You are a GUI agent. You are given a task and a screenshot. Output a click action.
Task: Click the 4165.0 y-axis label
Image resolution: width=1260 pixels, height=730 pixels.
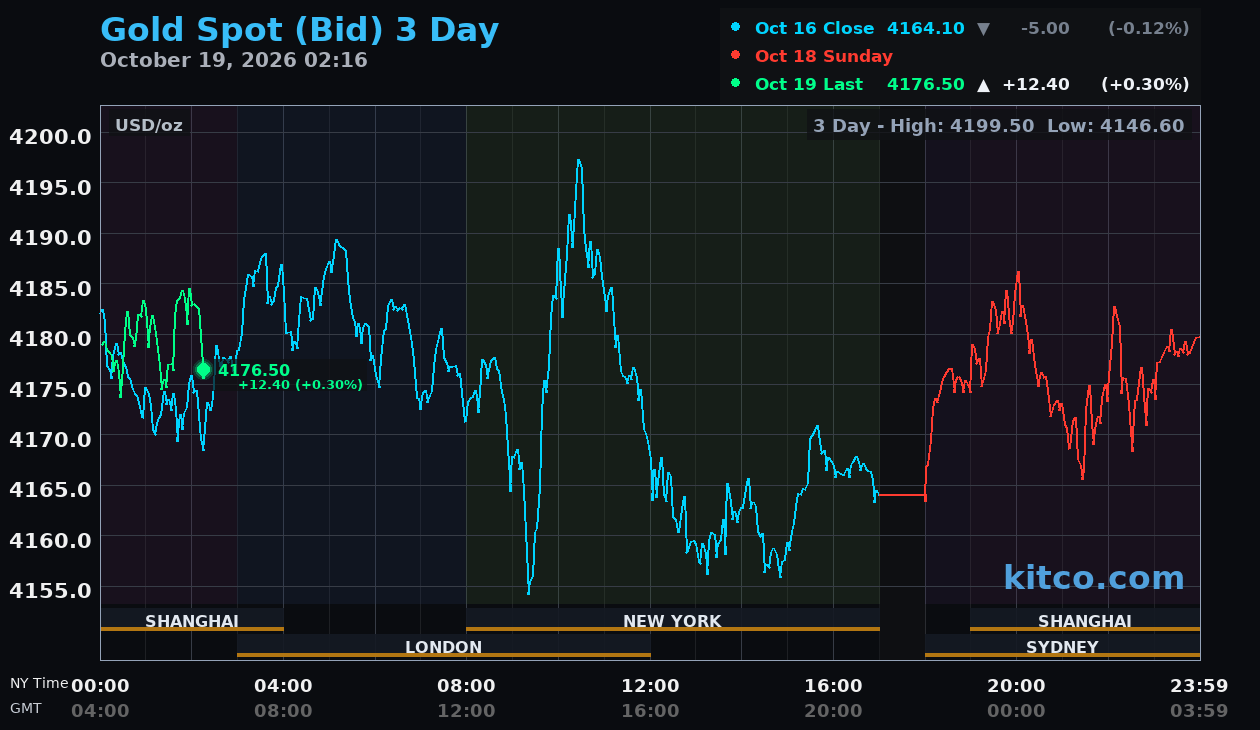pyautogui.click(x=50, y=489)
